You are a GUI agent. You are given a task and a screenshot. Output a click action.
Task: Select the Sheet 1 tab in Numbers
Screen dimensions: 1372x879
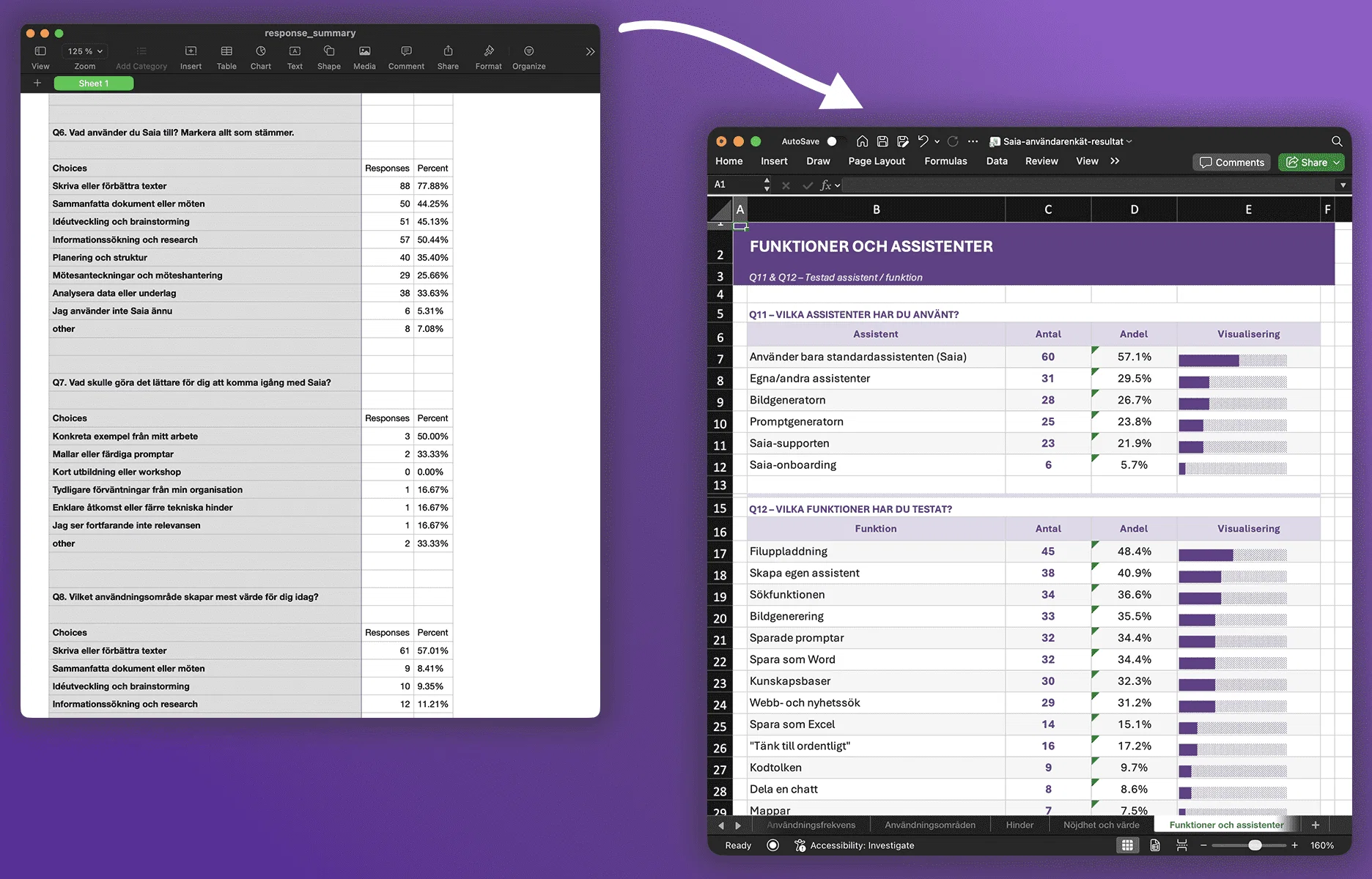click(x=94, y=84)
